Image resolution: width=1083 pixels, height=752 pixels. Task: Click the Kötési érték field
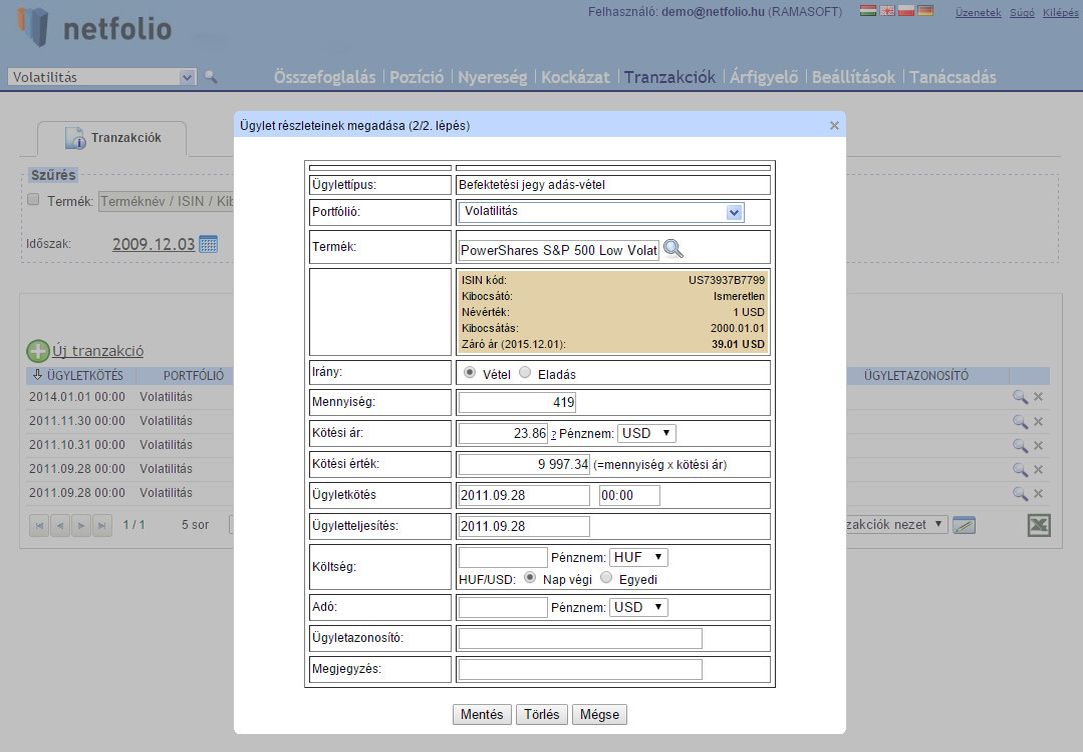tap(524, 464)
